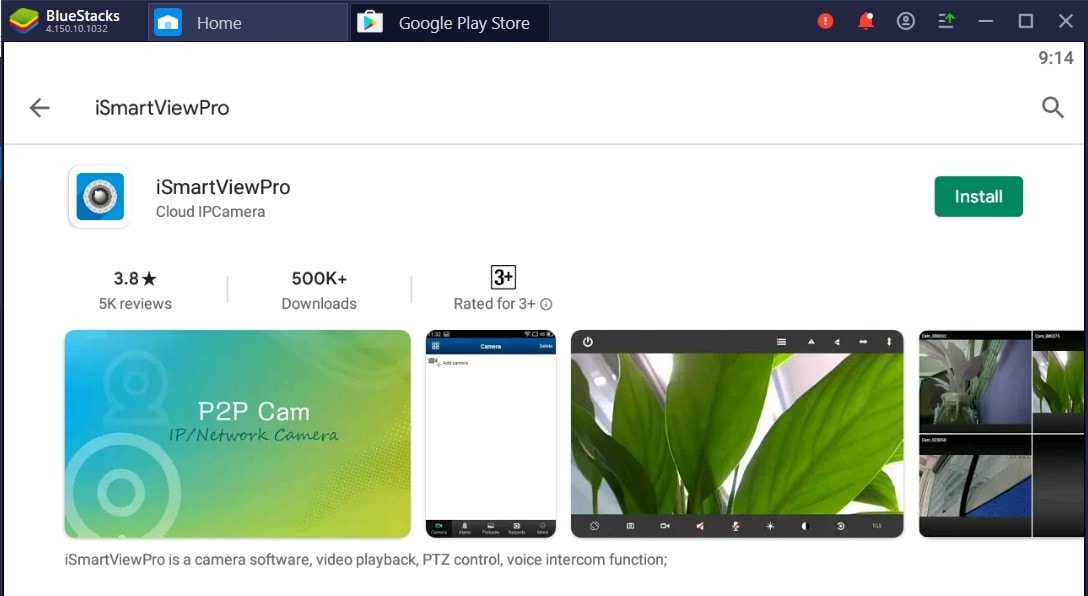Click the microphone icon in leaf screenshot

(x=735, y=526)
